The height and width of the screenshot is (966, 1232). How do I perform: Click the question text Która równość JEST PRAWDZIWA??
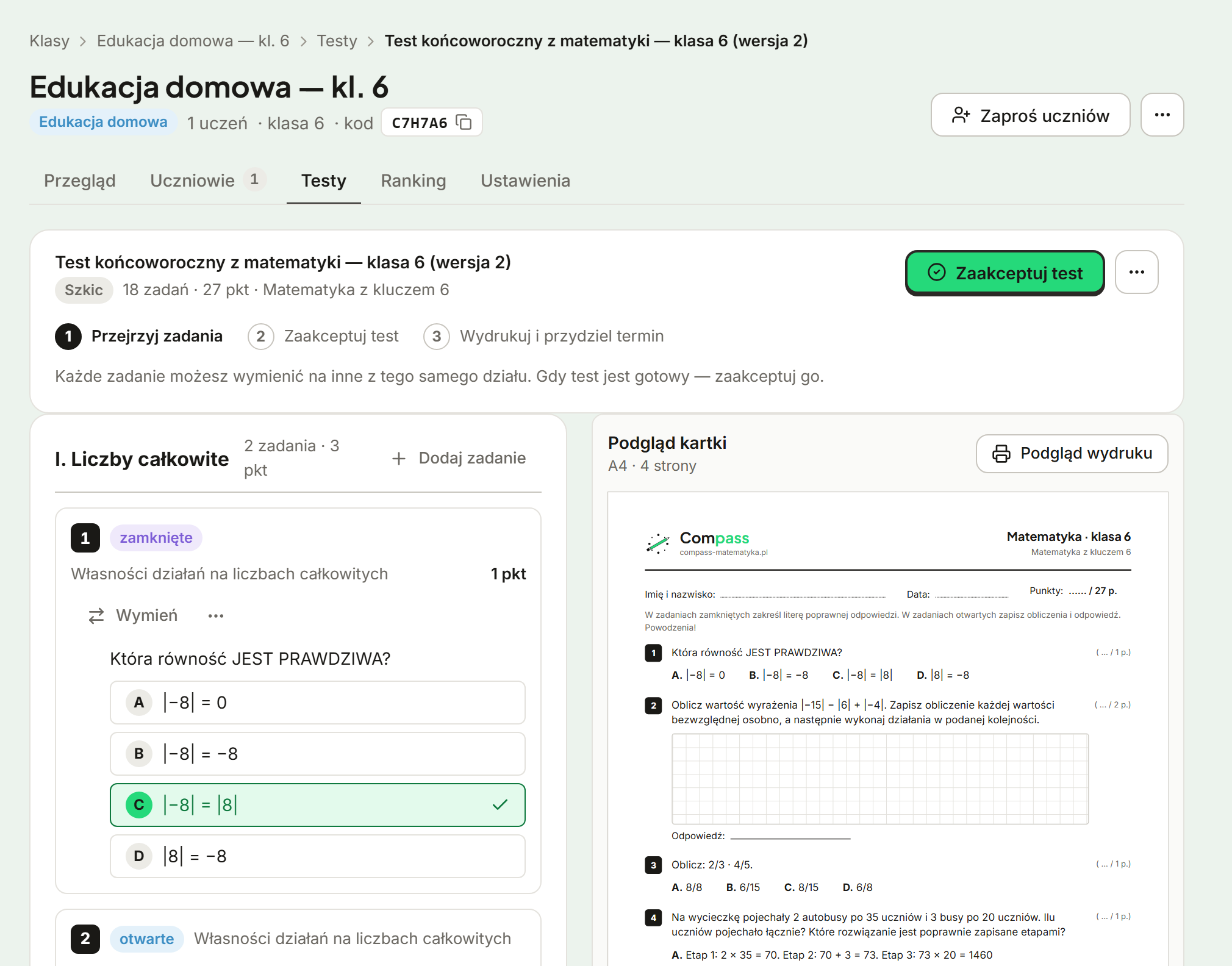coord(250,659)
